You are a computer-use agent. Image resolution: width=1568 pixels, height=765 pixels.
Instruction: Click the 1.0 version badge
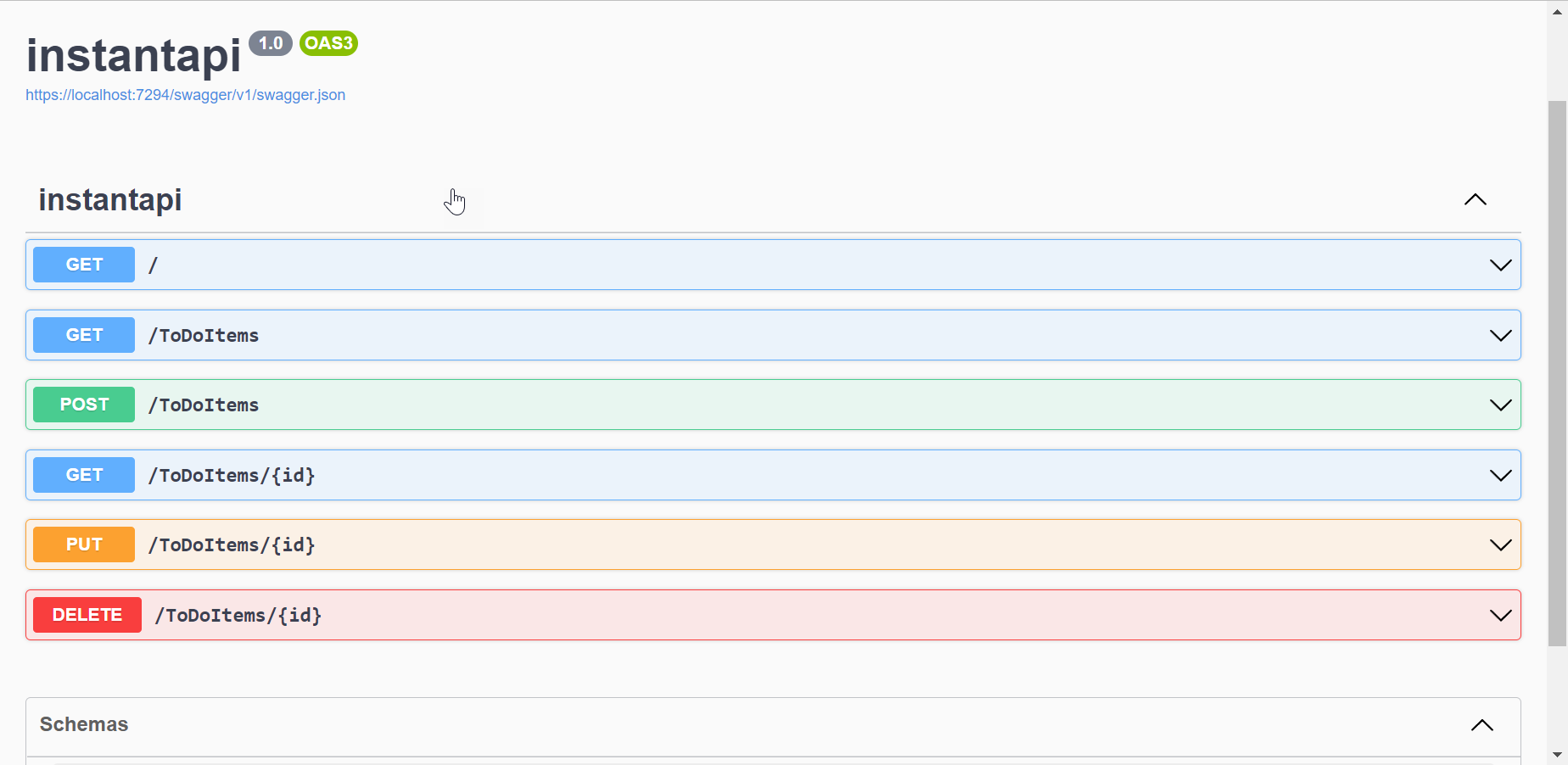click(271, 43)
